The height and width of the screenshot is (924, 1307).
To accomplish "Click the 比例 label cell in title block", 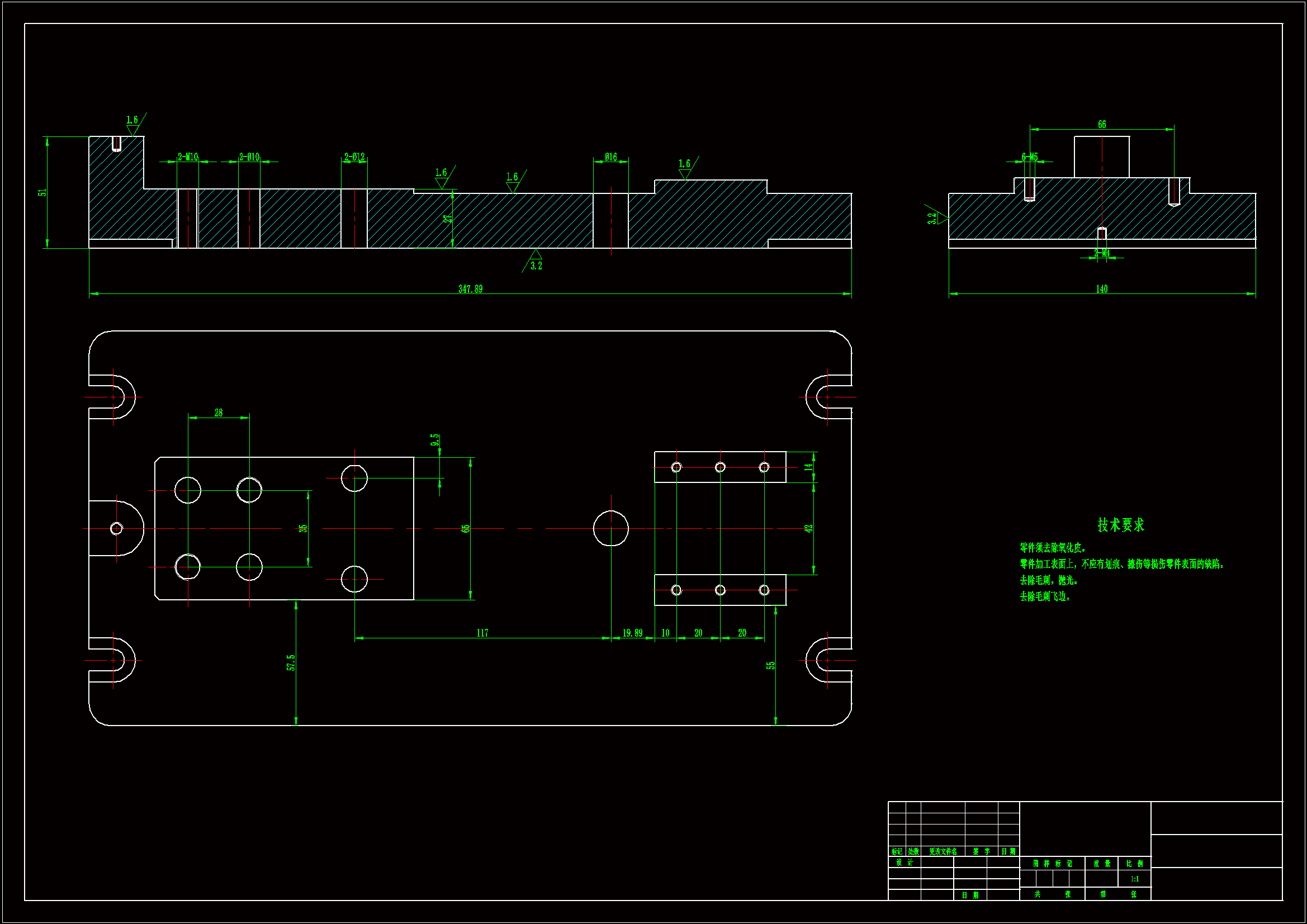I will [1134, 864].
